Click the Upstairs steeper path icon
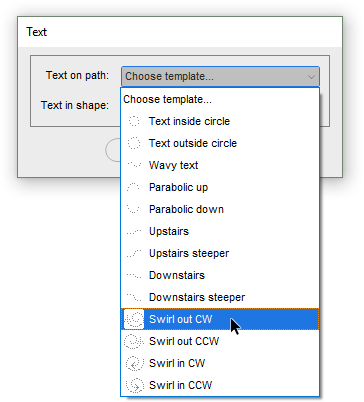Viewport: 364px width, 402px height. click(x=134, y=253)
